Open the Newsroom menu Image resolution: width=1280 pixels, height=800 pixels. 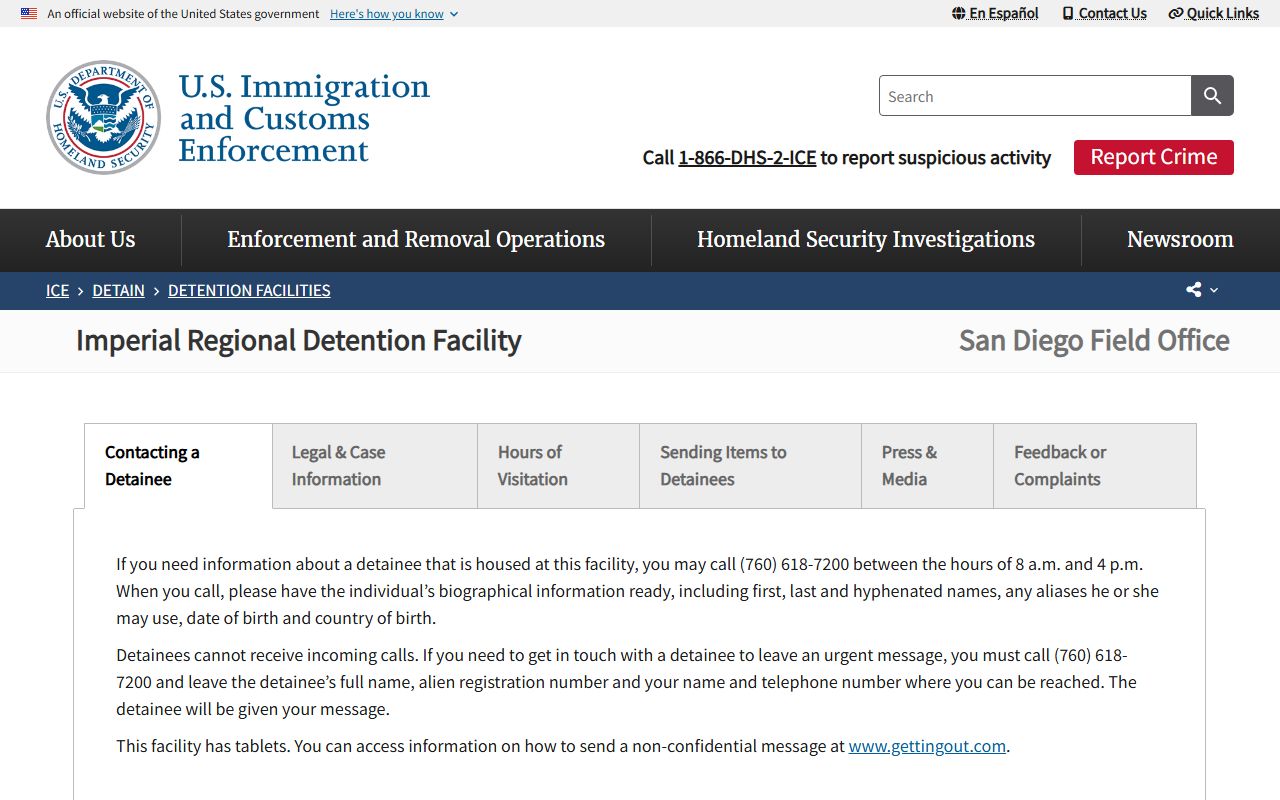1180,240
